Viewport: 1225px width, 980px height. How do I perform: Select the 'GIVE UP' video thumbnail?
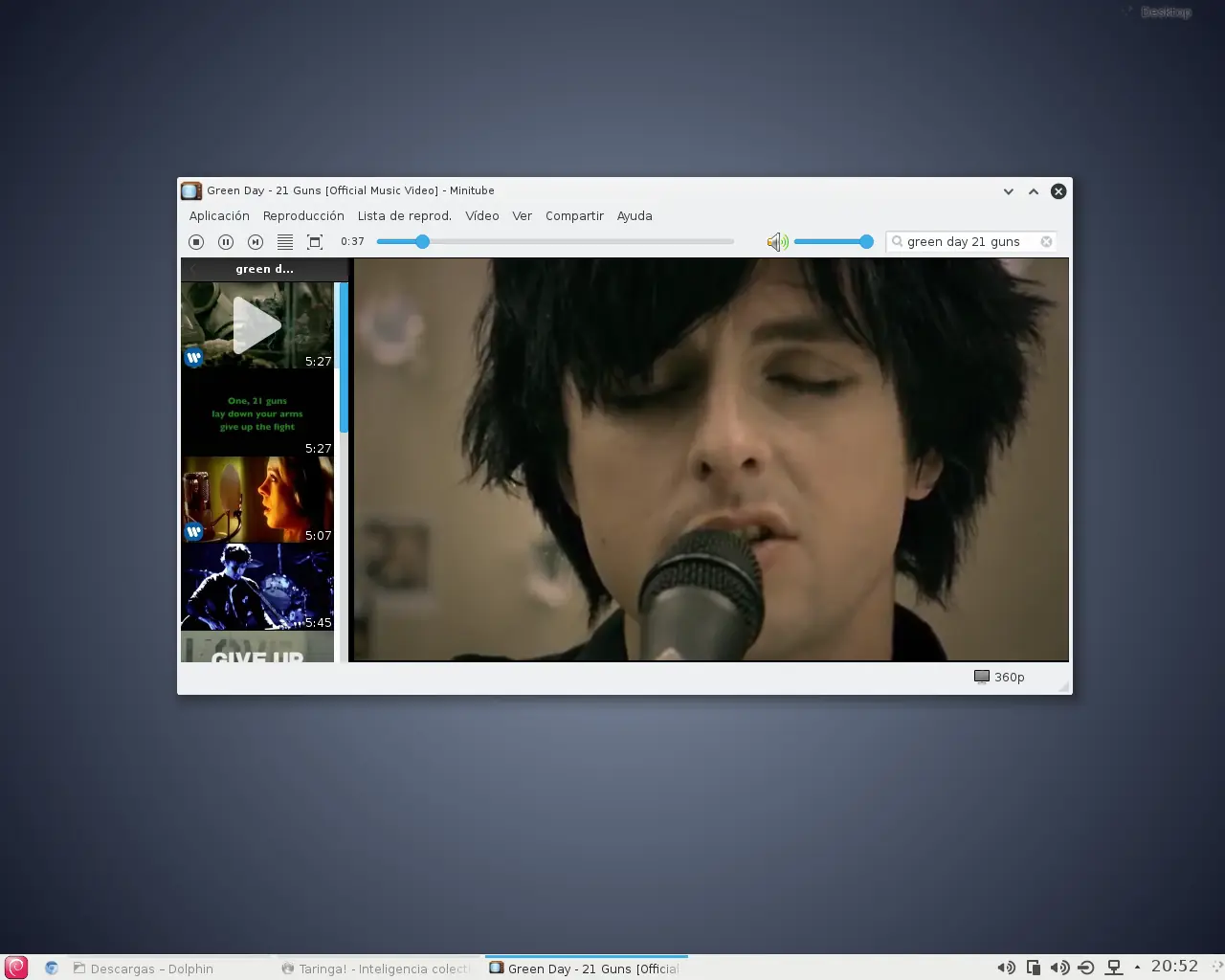257,647
